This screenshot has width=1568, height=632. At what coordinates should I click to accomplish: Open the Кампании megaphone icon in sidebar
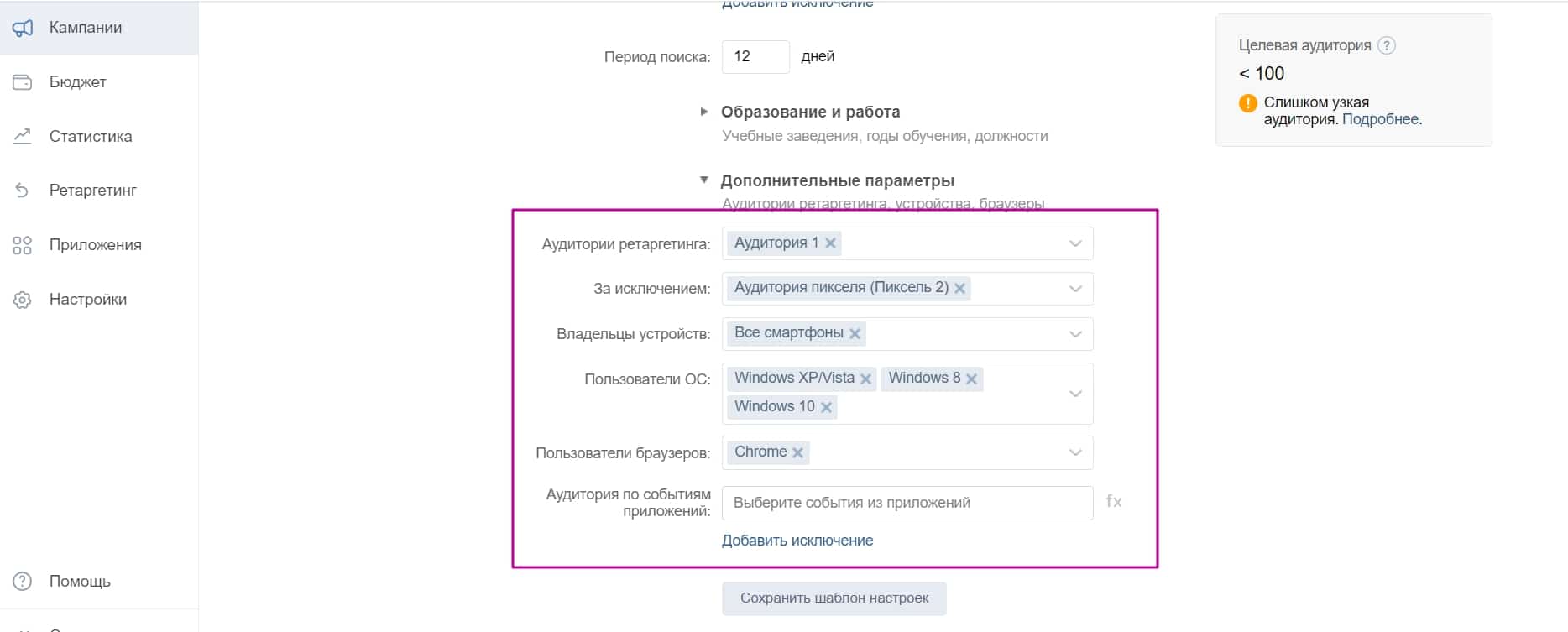(23, 27)
